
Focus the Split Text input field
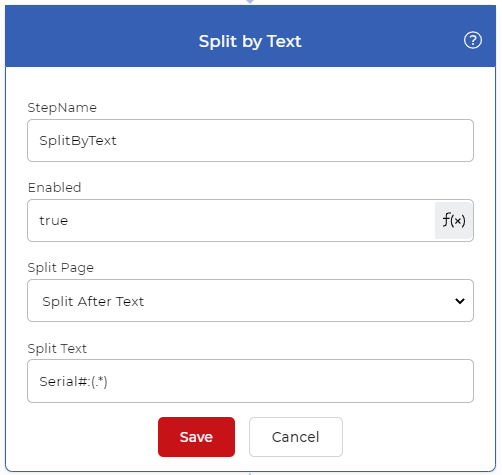250,381
